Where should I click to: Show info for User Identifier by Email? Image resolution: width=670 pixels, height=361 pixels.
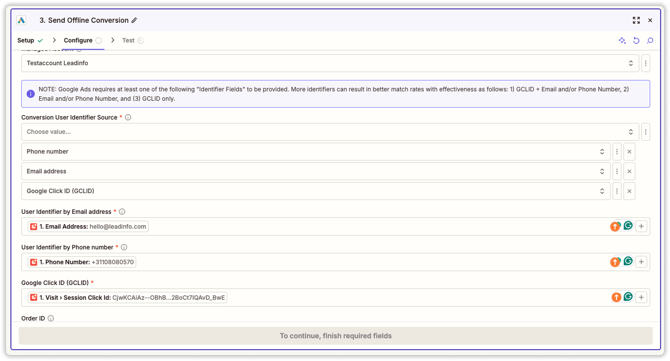122,211
